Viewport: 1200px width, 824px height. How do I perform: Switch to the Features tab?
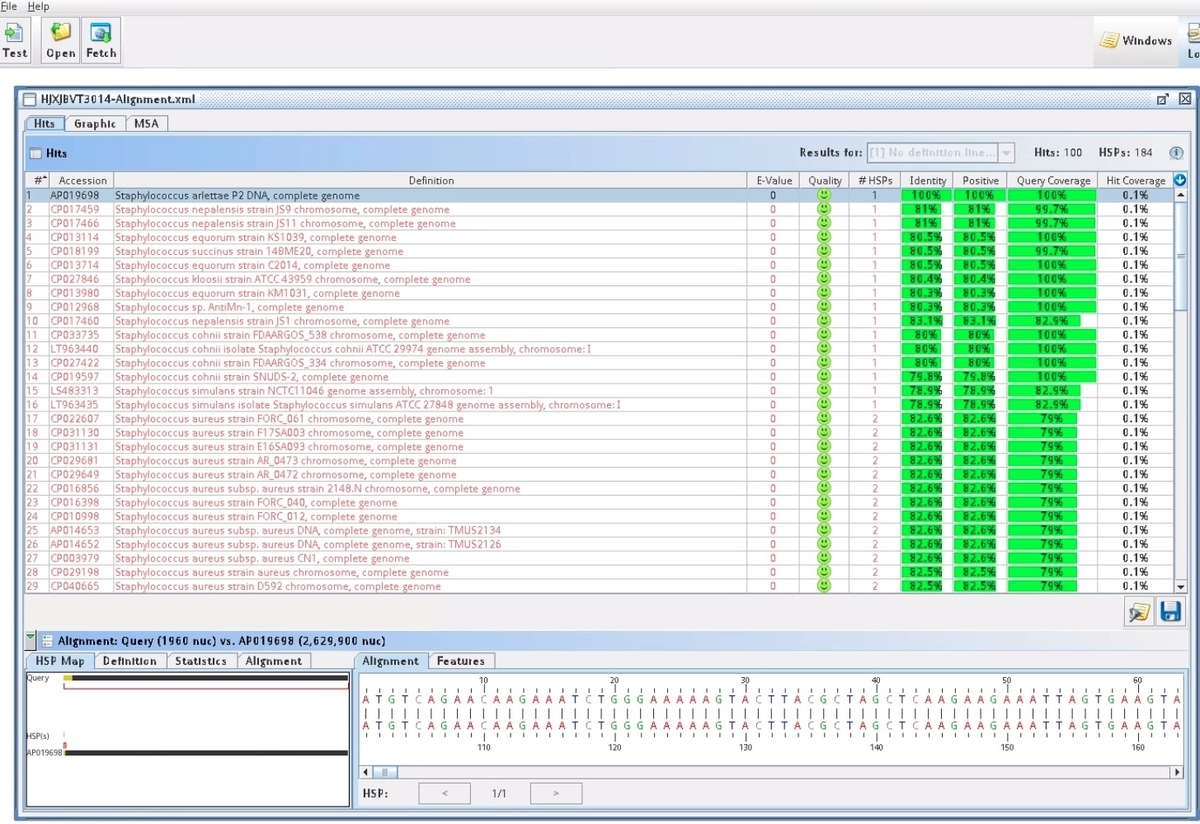[x=461, y=661]
